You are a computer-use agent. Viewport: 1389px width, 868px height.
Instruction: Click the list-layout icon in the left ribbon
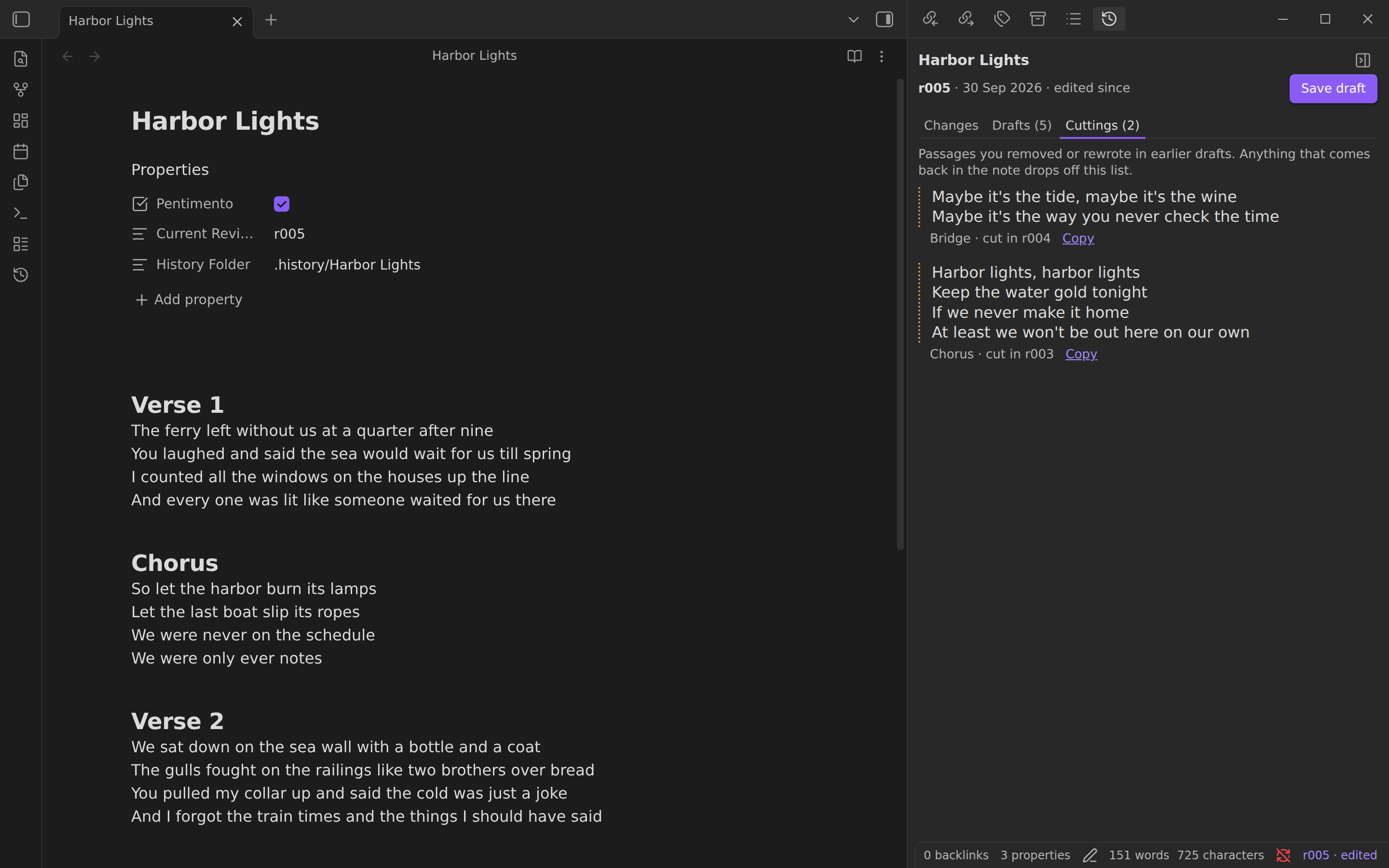pos(21,244)
